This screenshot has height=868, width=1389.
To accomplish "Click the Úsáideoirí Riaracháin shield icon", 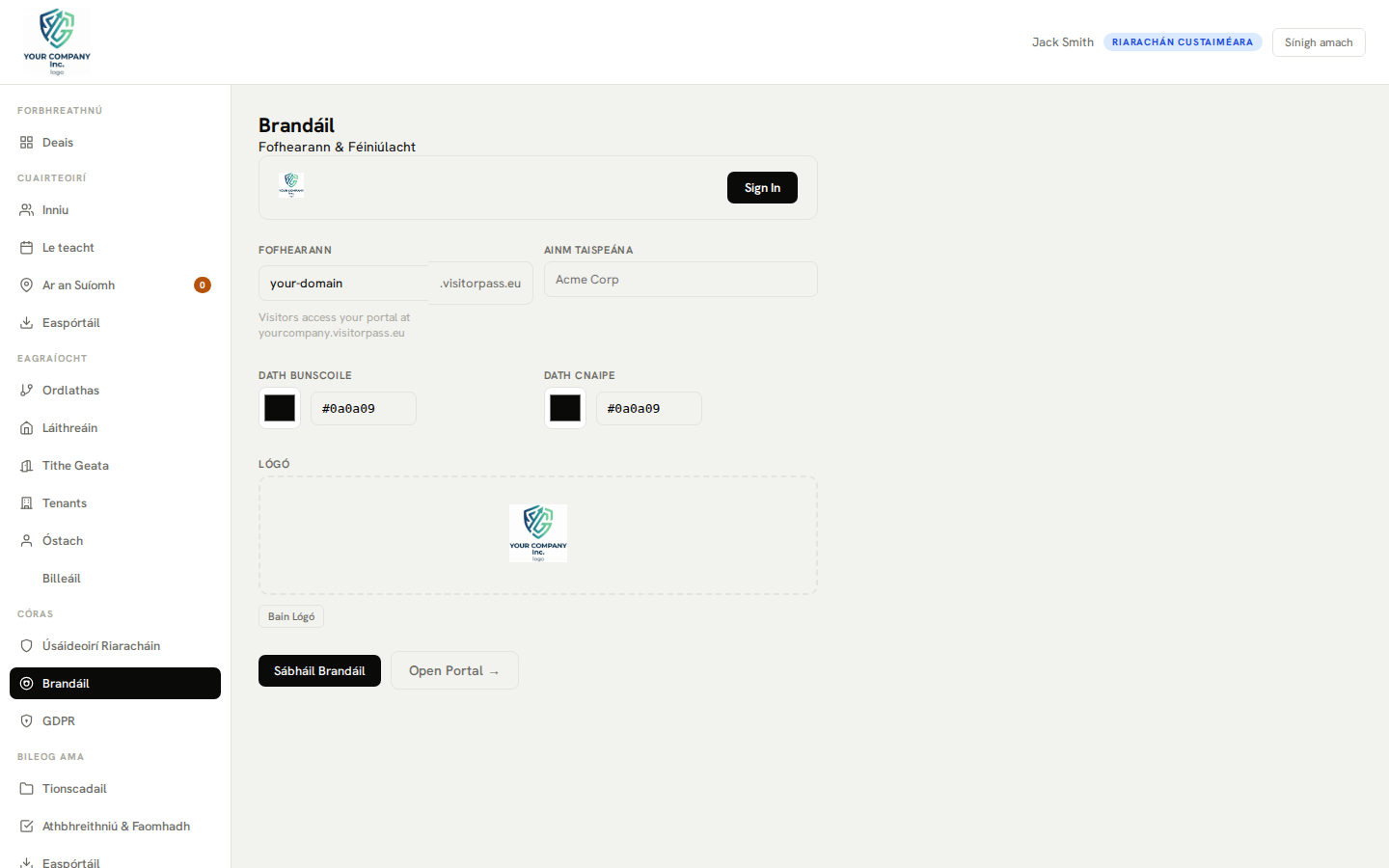I will click(26, 646).
